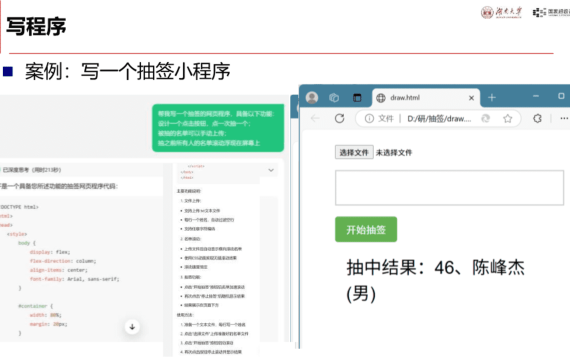Reload the draw.html page
This screenshot has width=570, height=360.
[x=340, y=118]
